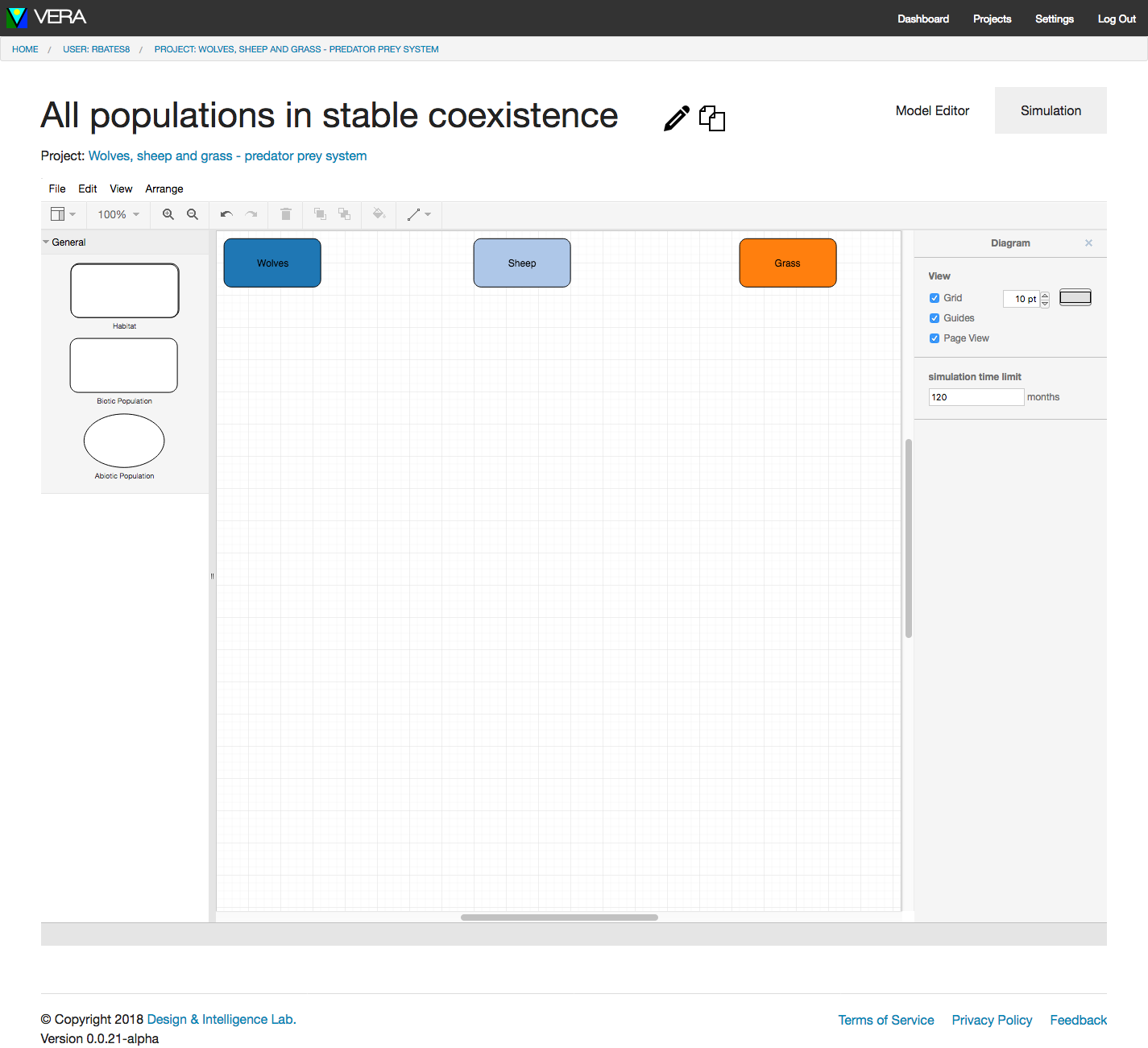
Task: Toggle the Page View checkbox
Action: (x=935, y=338)
